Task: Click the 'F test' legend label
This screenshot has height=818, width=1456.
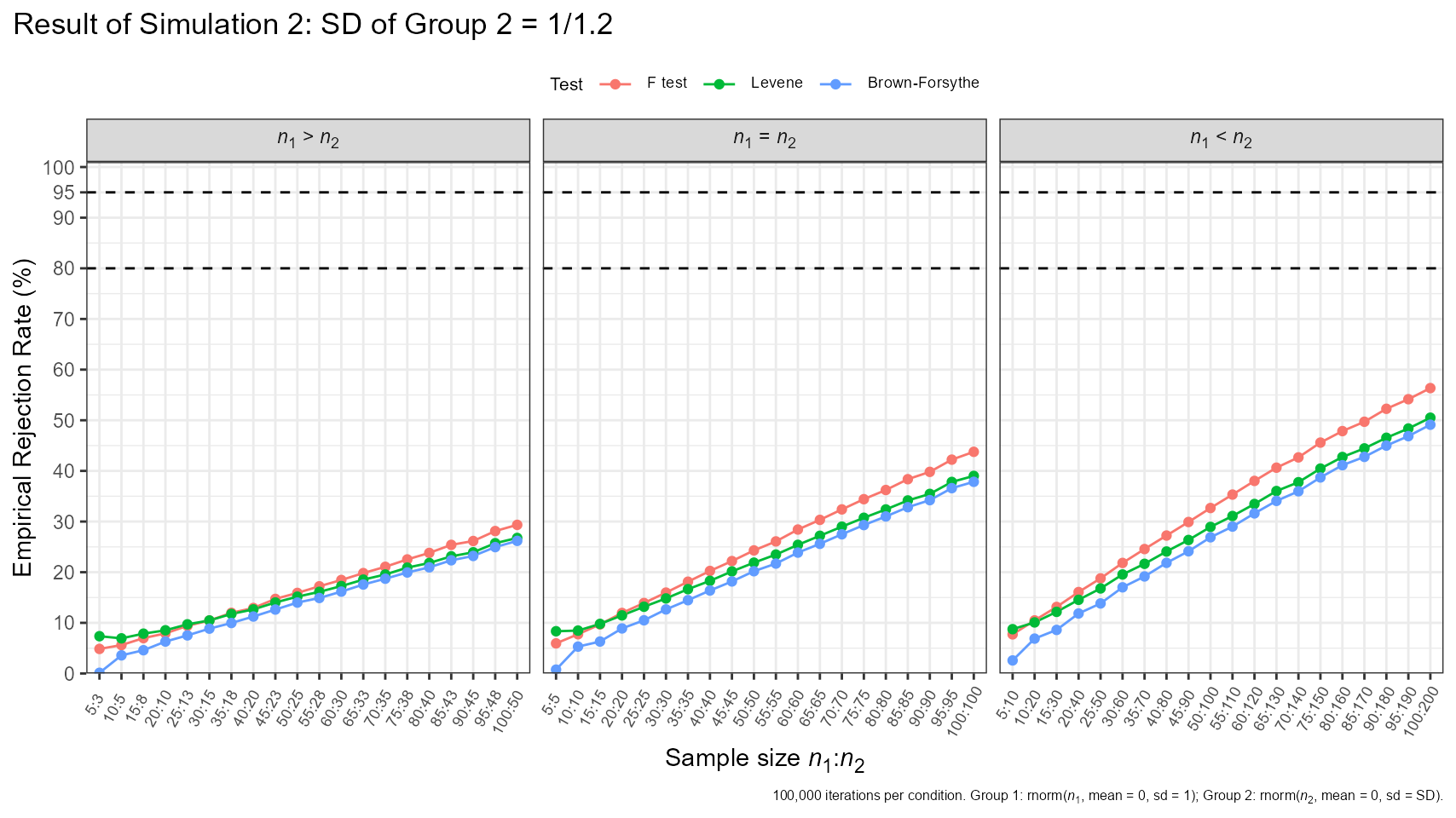Action: 667,83
